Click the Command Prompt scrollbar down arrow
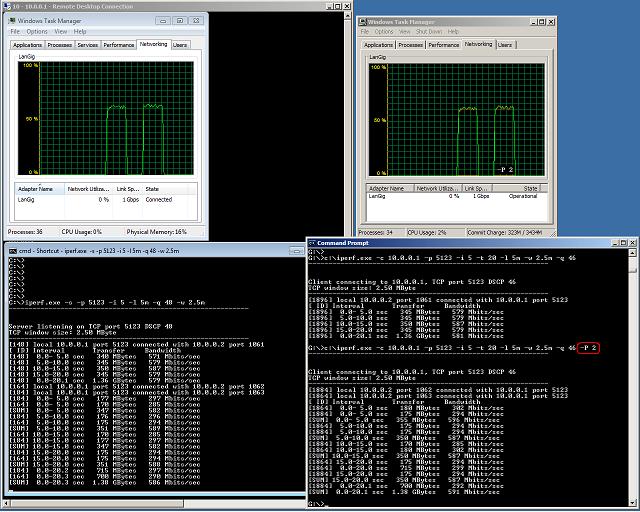 (x=632, y=503)
